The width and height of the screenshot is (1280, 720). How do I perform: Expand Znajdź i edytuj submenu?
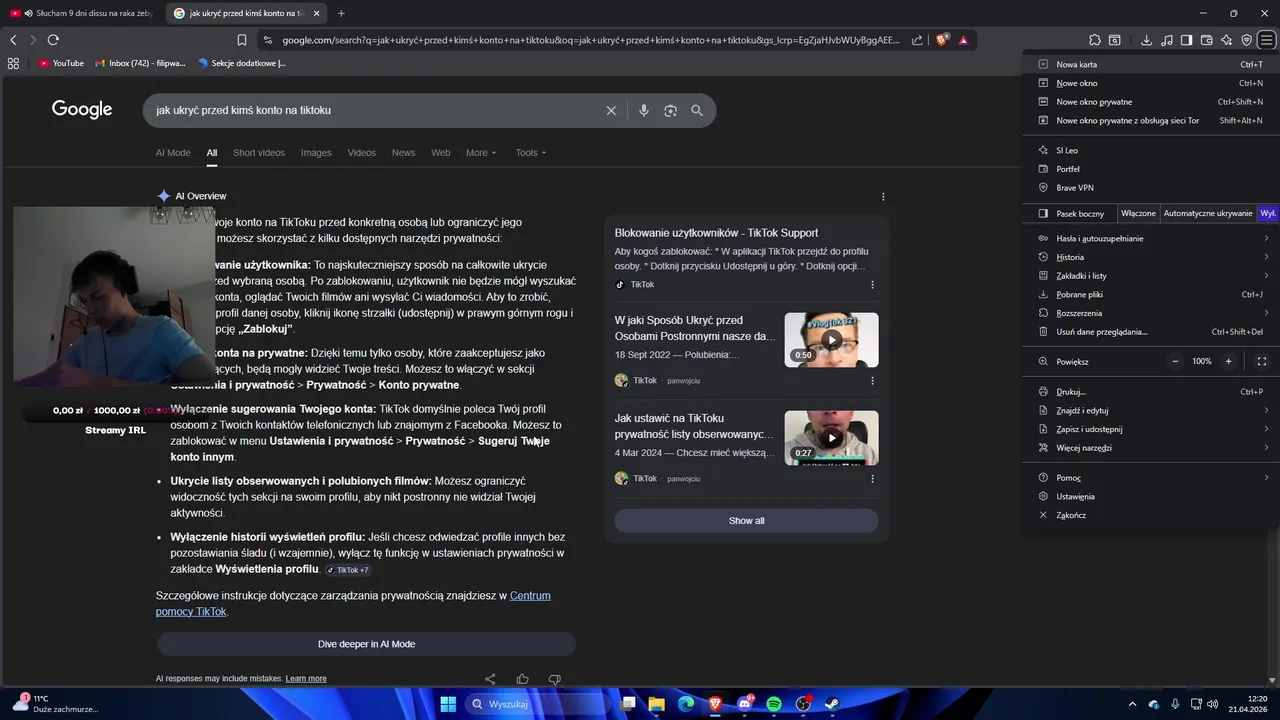pos(1152,410)
